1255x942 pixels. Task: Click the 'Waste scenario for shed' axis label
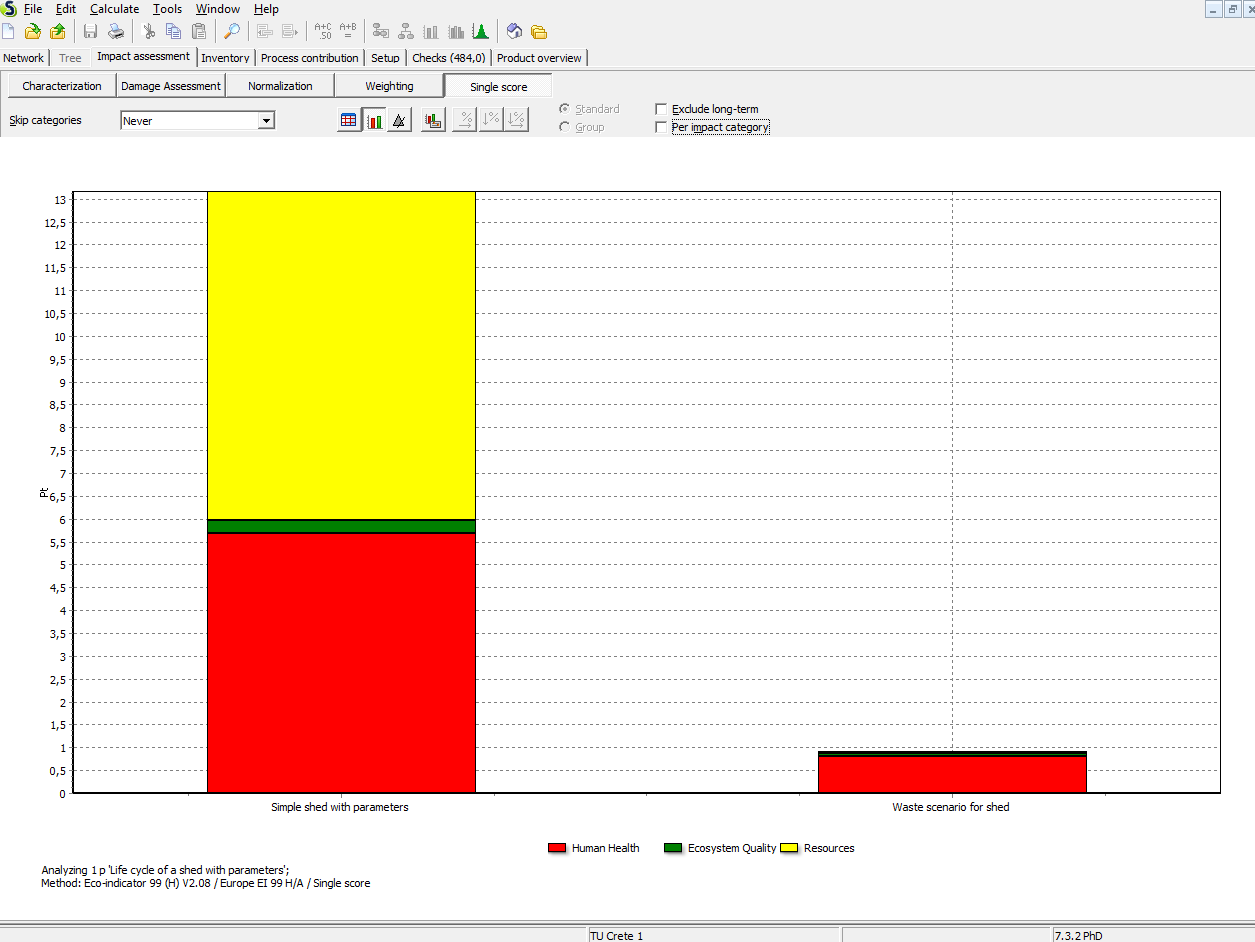coord(951,807)
